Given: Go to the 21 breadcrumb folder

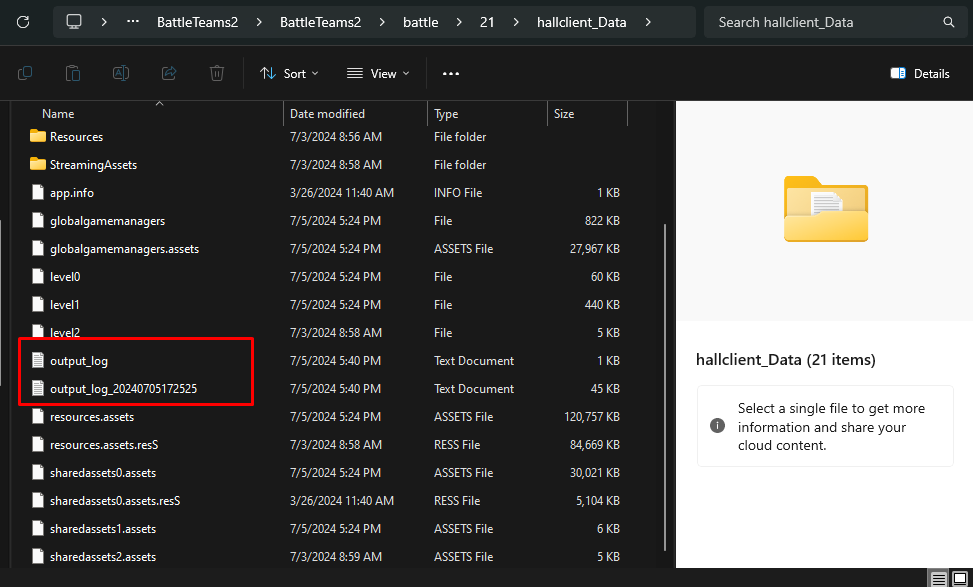Looking at the screenshot, I should point(487,22).
